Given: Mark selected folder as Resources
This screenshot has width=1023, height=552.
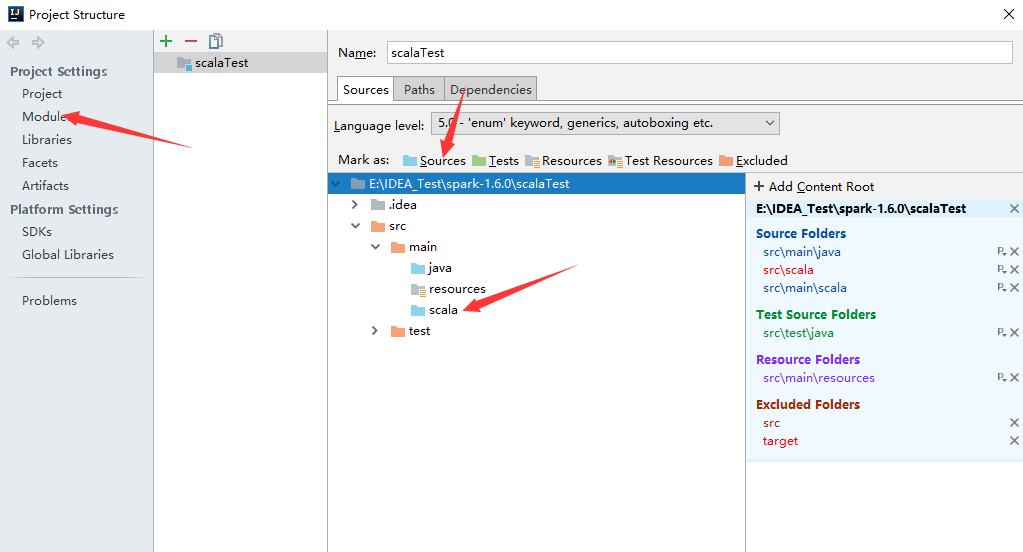Looking at the screenshot, I should click(x=563, y=161).
